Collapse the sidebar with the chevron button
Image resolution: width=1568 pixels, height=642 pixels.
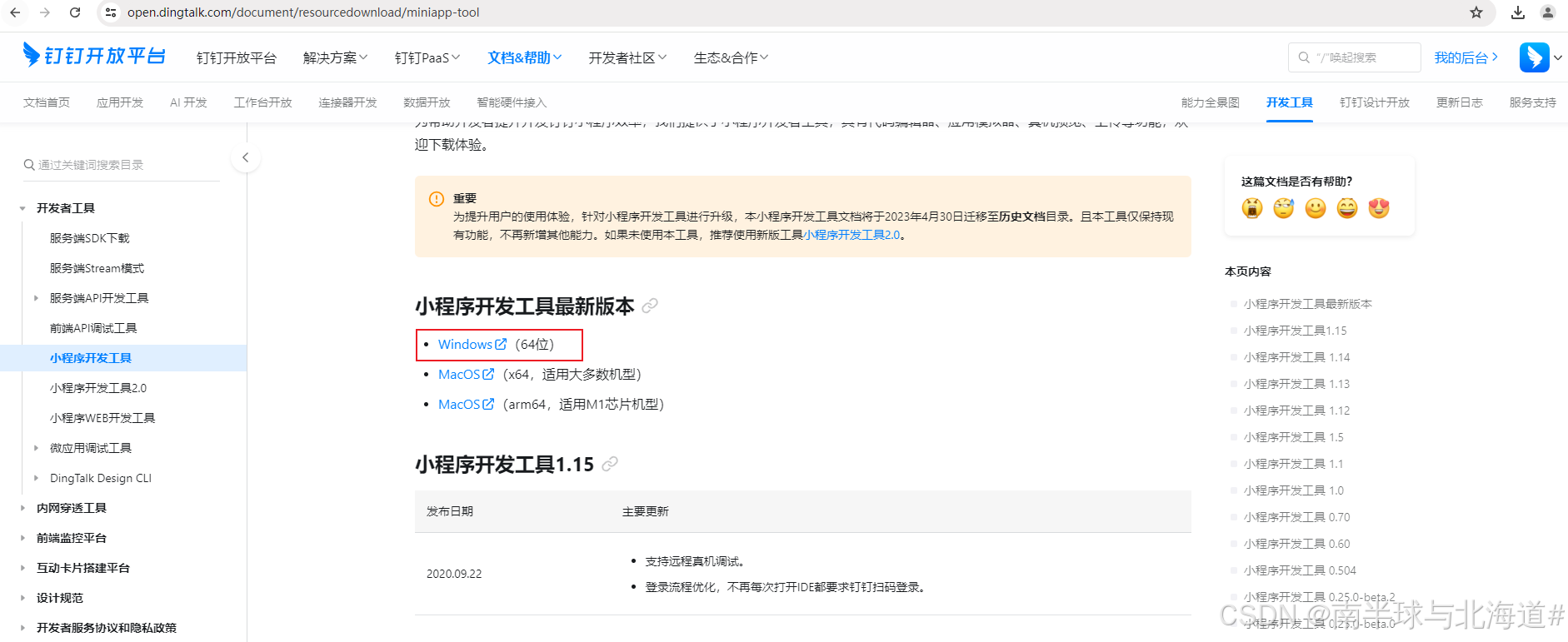click(245, 157)
